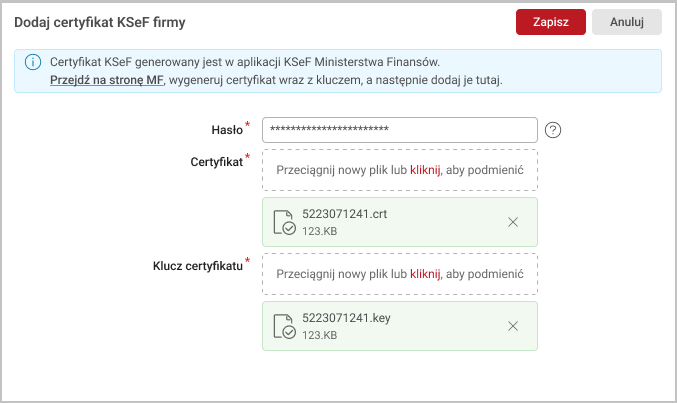Focus the Hasło password field
Screen dimensions: 677x403
pos(399,130)
